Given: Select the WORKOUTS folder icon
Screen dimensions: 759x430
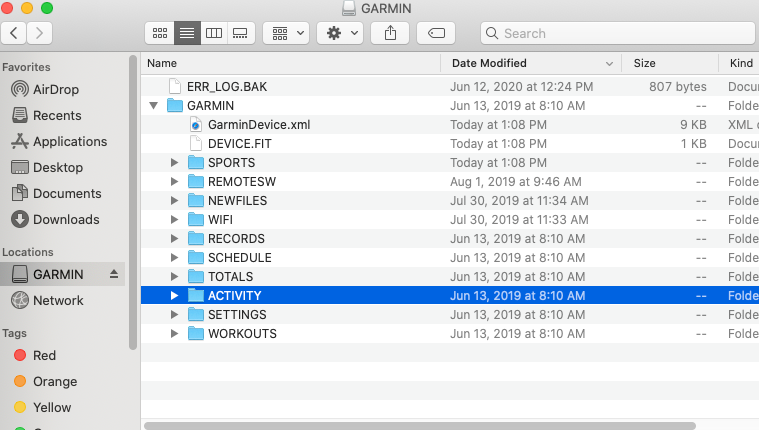Looking at the screenshot, I should 196,334.
